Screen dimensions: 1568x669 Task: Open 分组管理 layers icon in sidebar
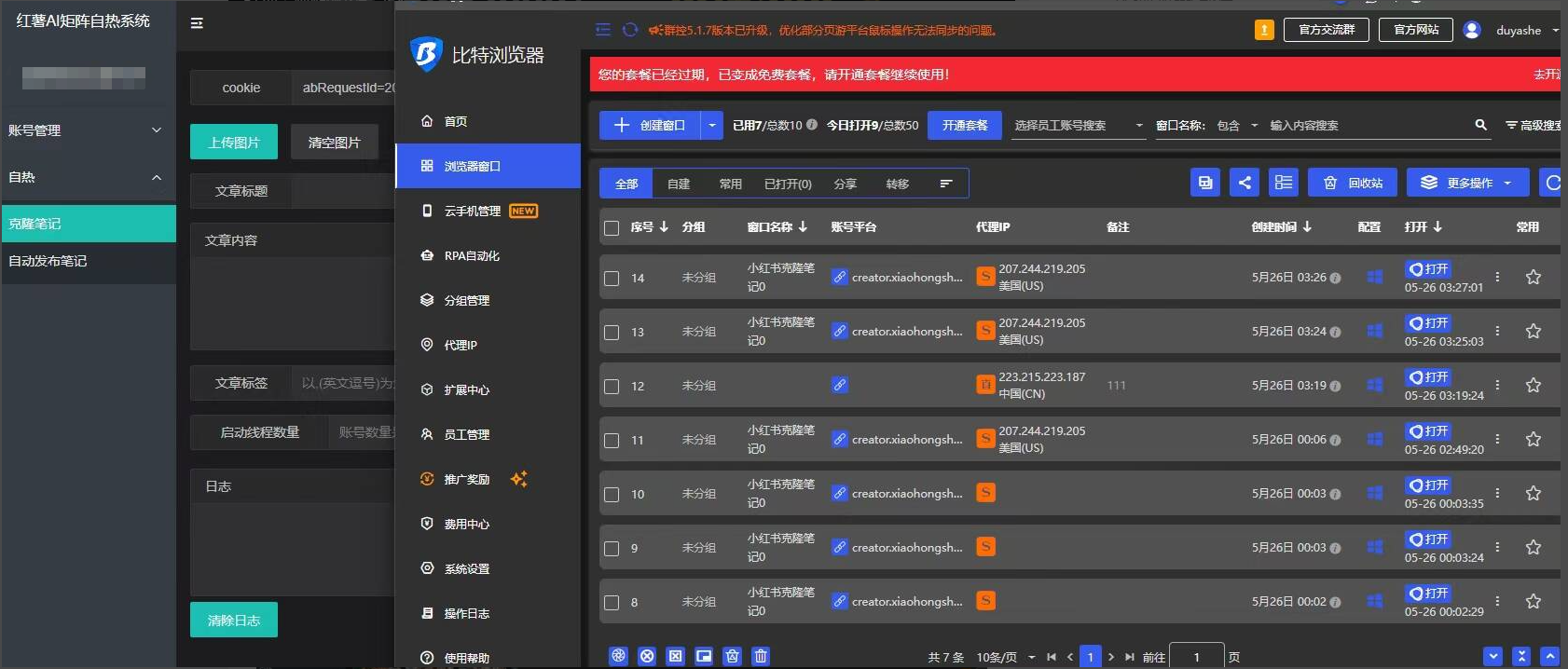[427, 300]
